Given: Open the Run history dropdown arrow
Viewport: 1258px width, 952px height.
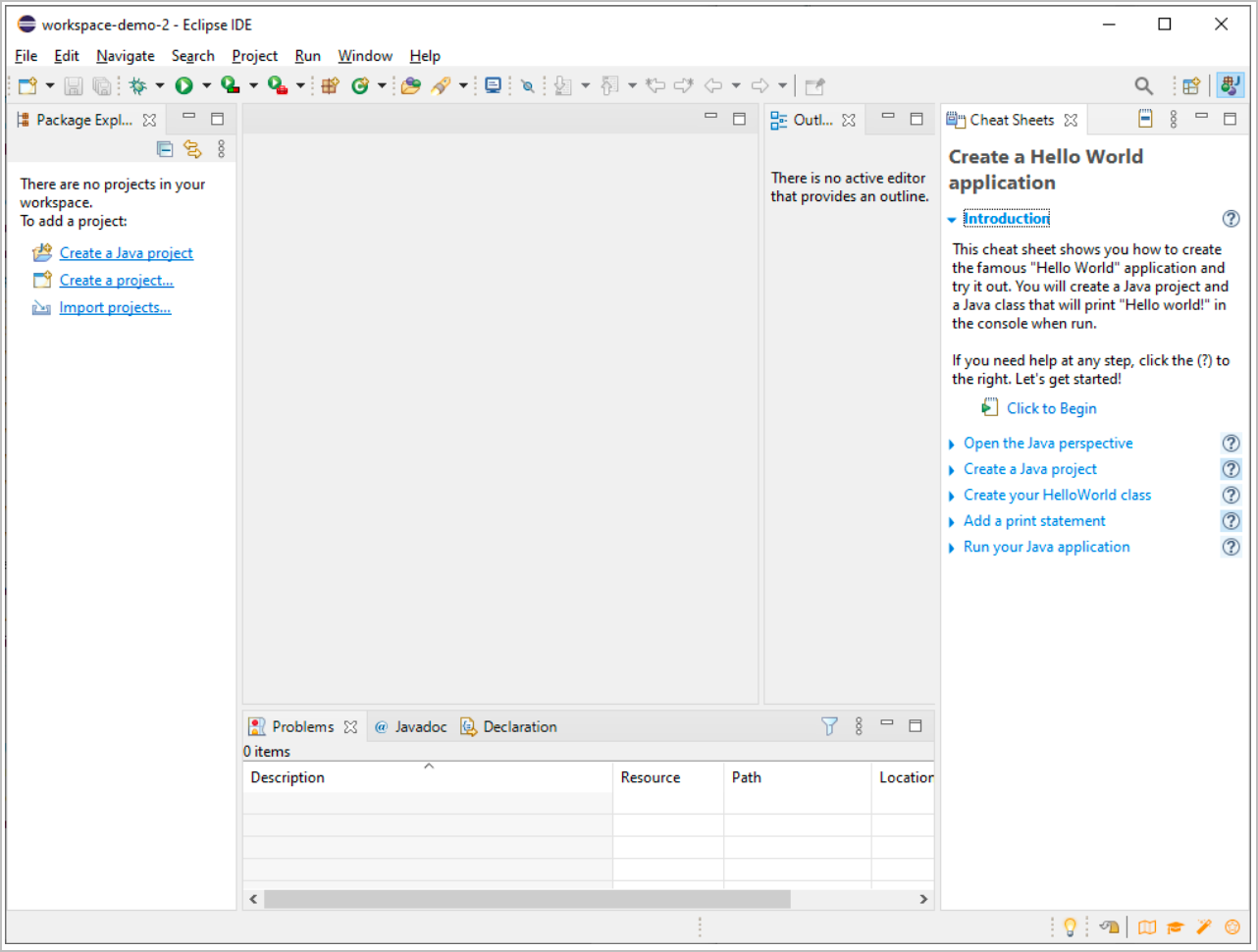Looking at the screenshot, I should (206, 86).
